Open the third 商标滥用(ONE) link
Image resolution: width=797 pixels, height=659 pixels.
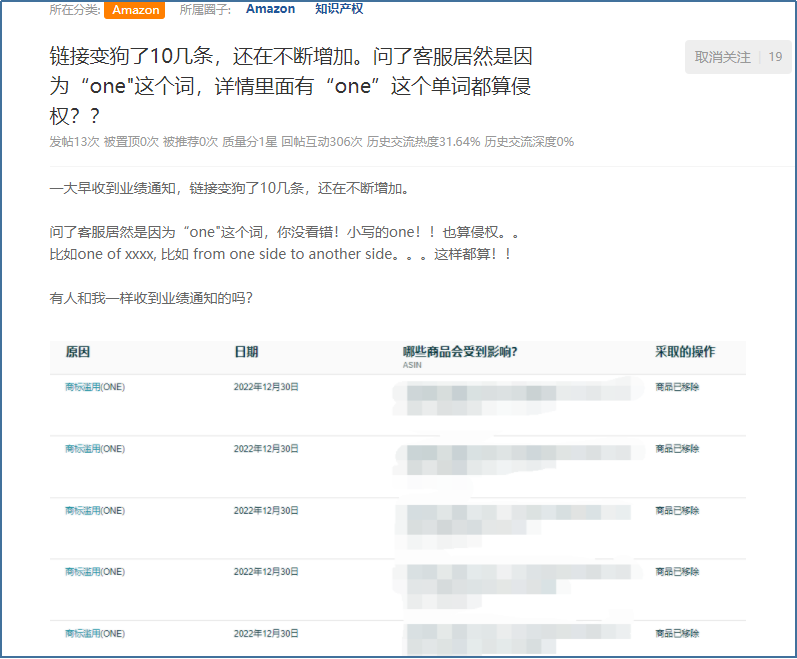95,511
